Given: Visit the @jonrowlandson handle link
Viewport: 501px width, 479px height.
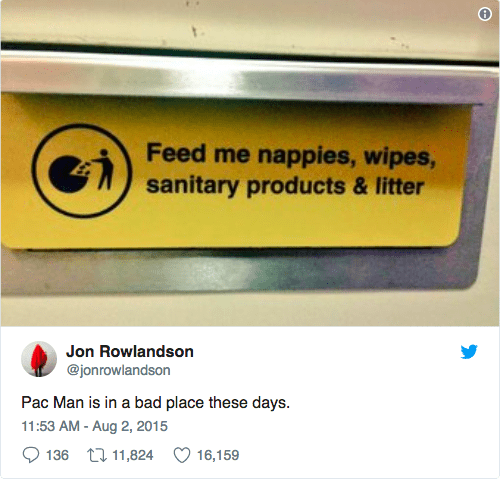Looking at the screenshot, I should (119, 370).
